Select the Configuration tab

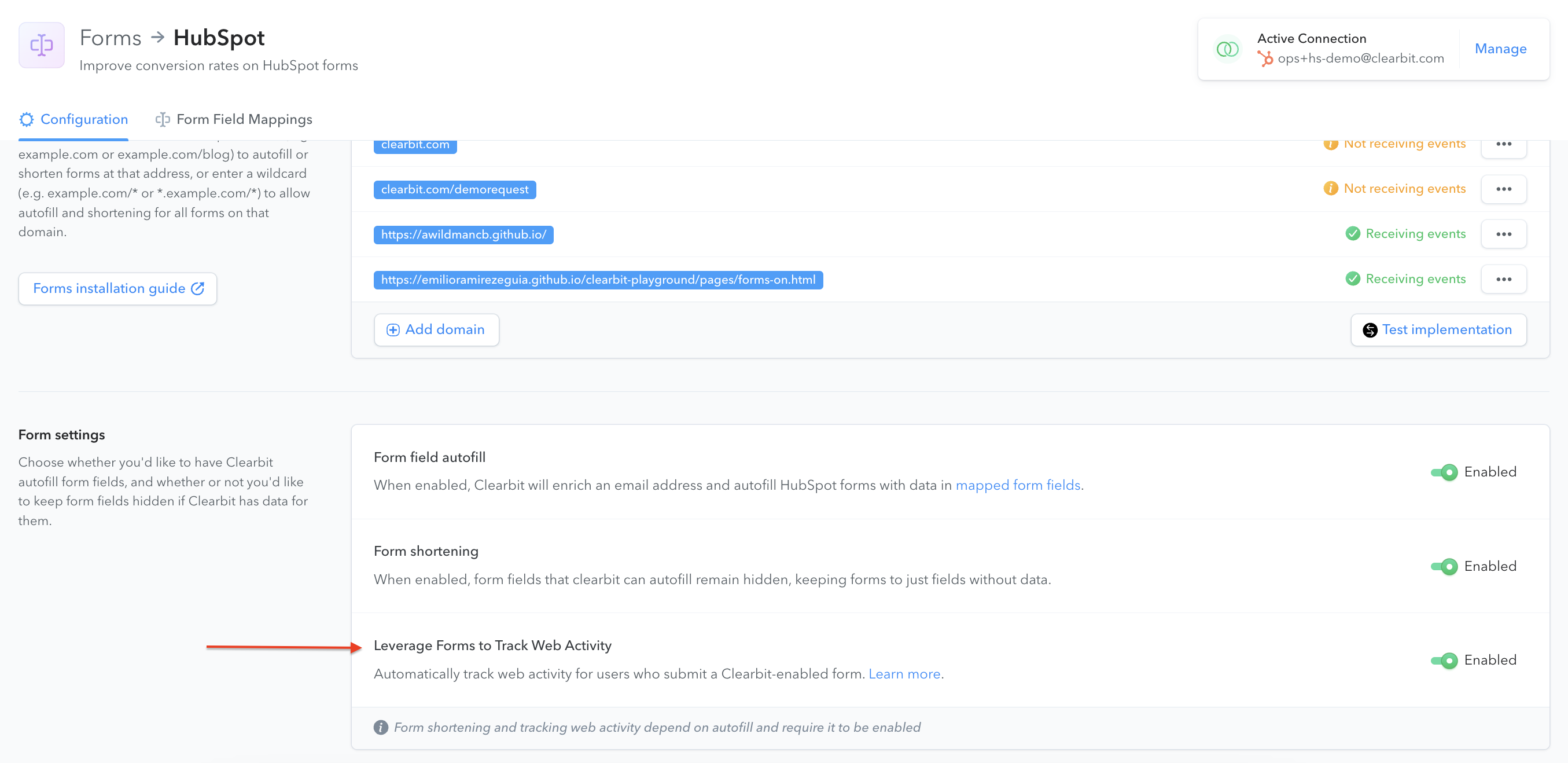coord(73,119)
